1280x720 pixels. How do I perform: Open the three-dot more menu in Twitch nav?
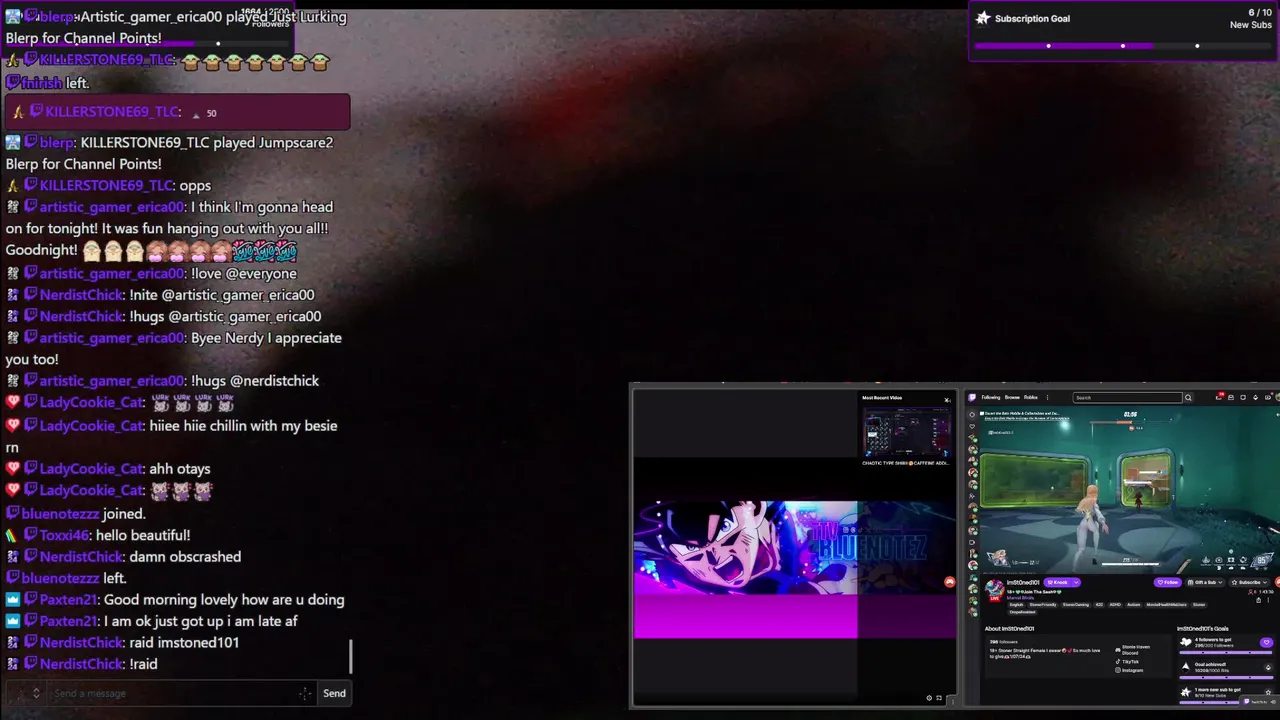pos(1047,397)
